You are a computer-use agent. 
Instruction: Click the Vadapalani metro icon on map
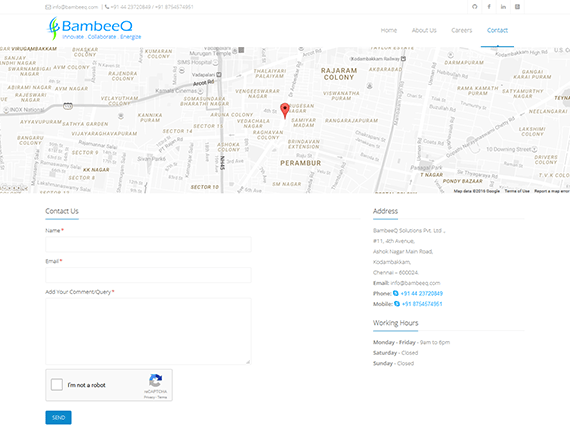[x=219, y=74]
